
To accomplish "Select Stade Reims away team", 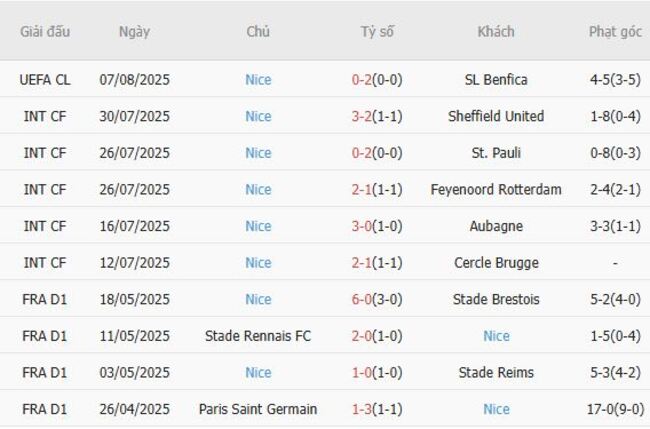I will (x=496, y=373).
